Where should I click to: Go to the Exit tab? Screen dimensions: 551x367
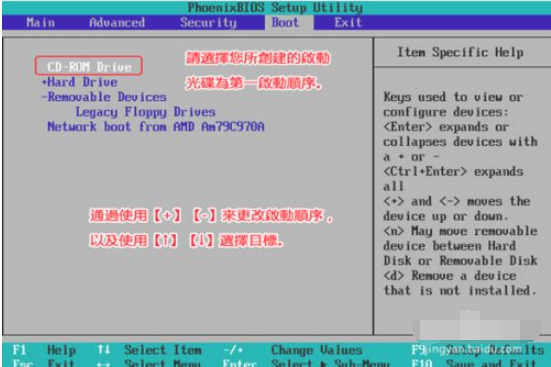click(348, 23)
